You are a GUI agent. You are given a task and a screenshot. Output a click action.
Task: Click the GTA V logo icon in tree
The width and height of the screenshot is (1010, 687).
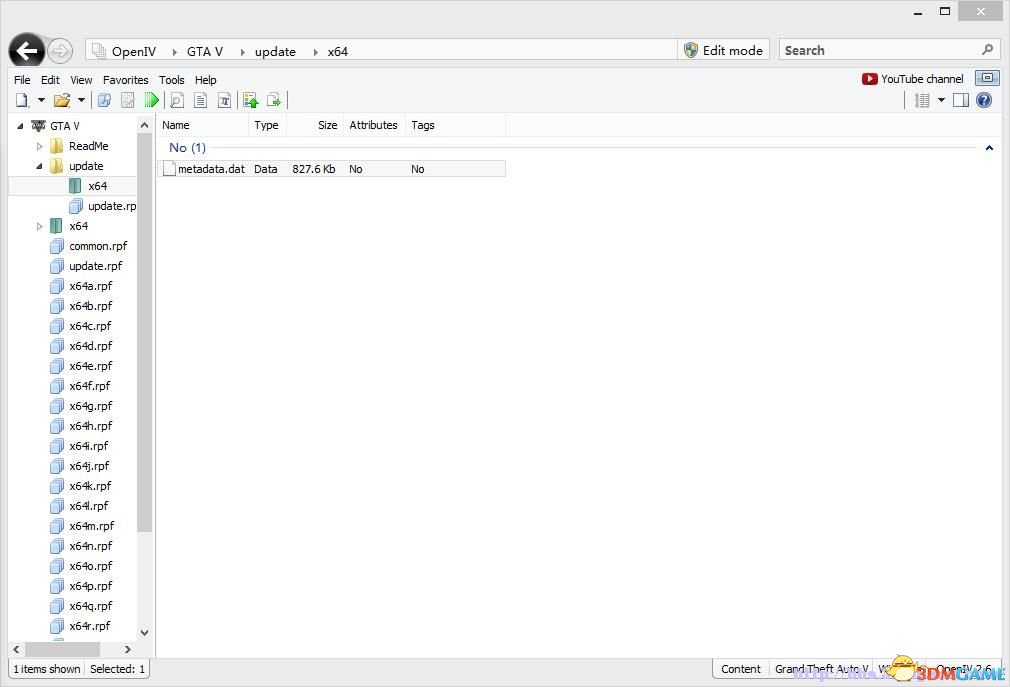(39, 126)
